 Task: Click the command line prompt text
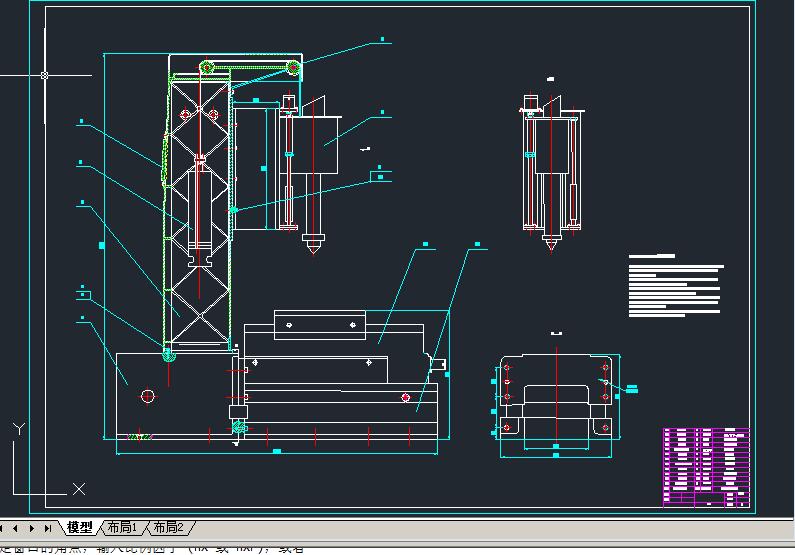152,549
